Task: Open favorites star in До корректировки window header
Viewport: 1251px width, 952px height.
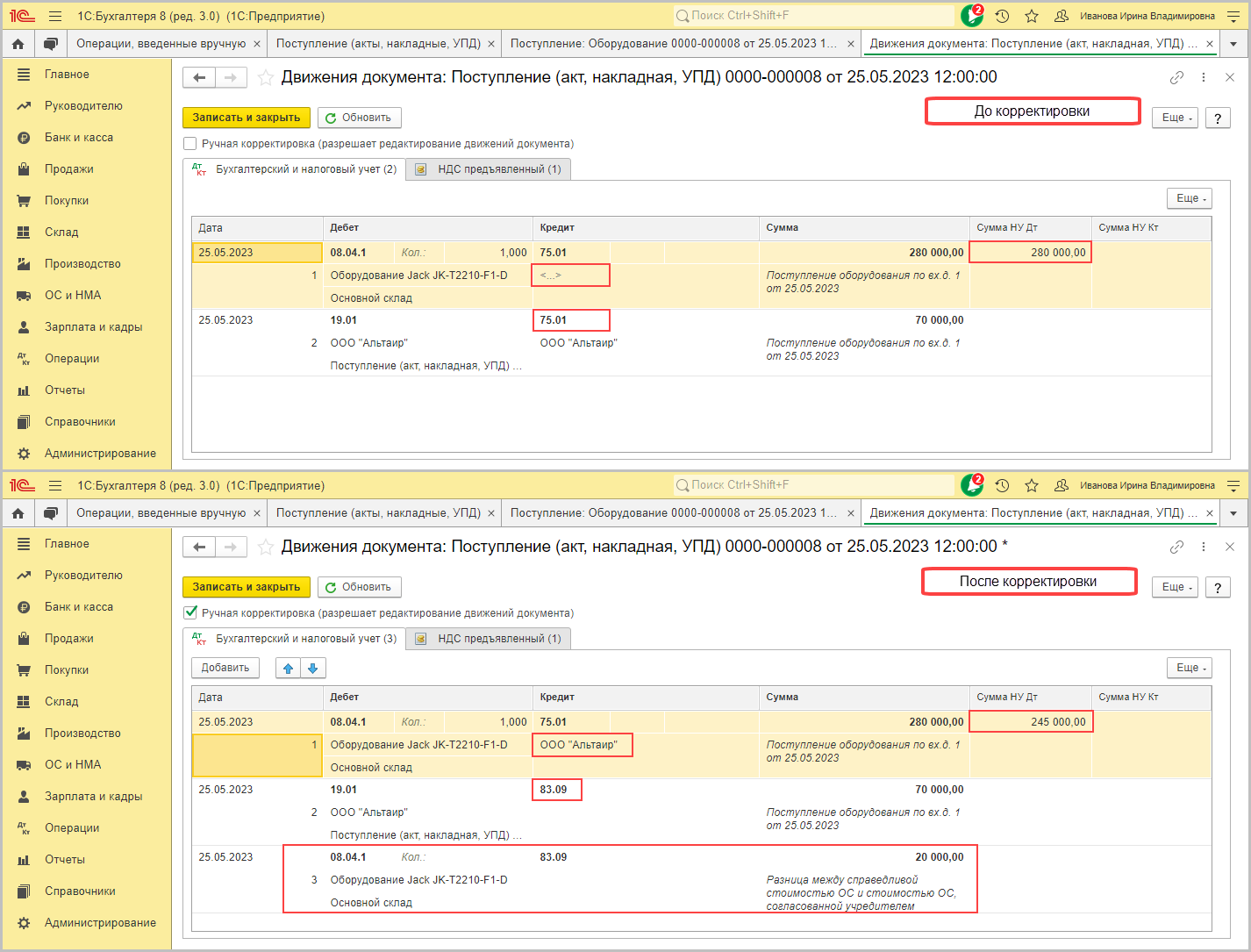Action: (x=1032, y=16)
